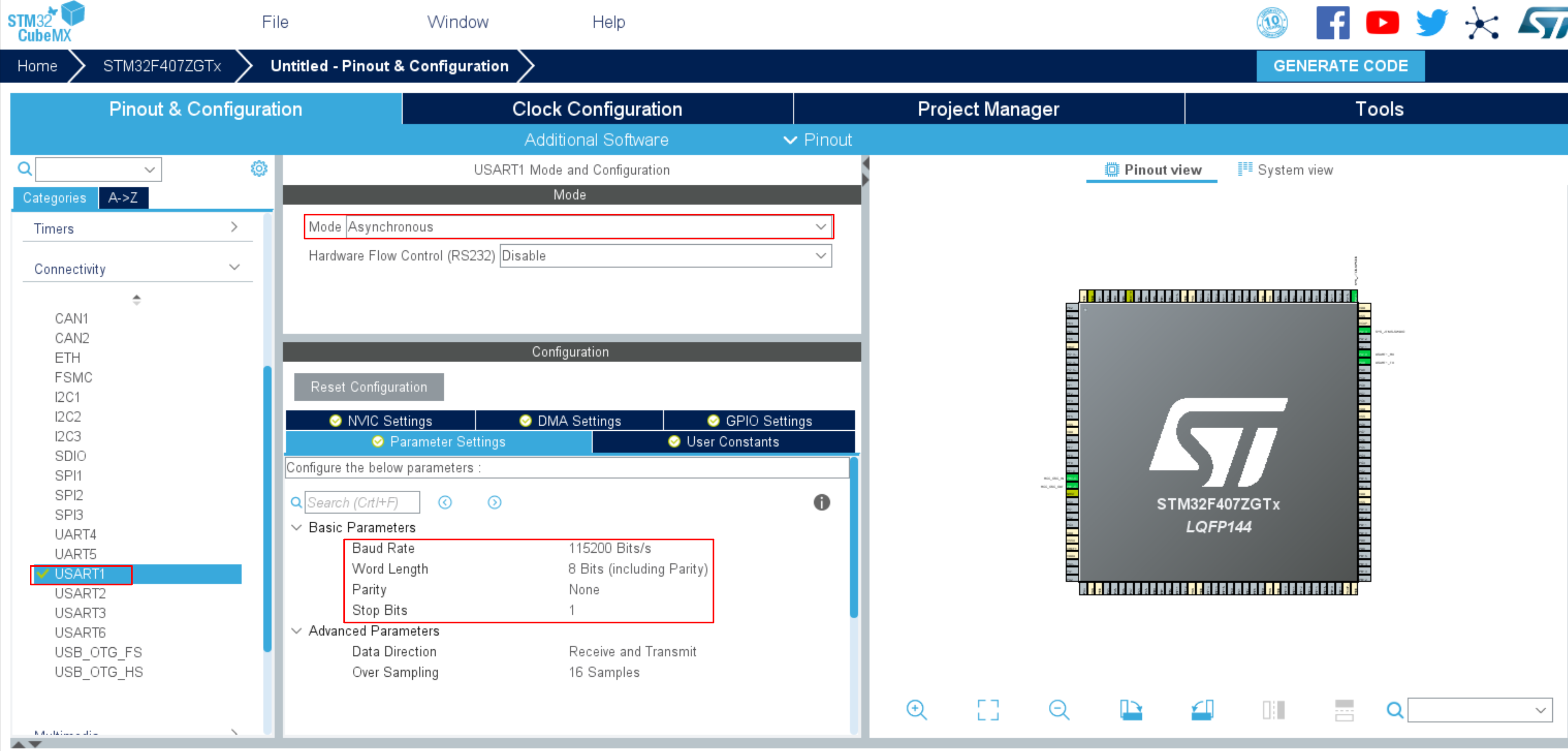Open the Facebook link icon
1568x751 pixels.
click(x=1333, y=23)
